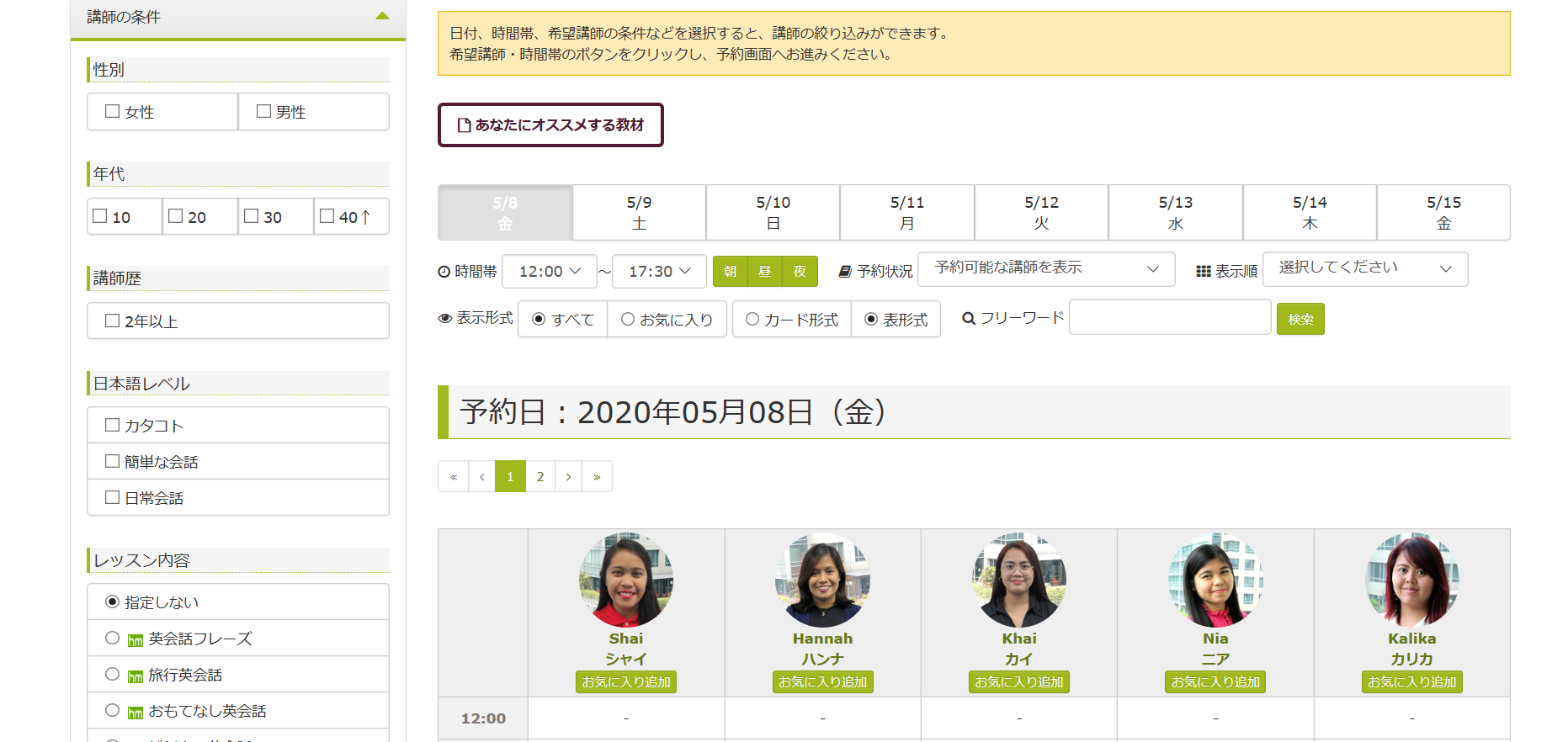Image resolution: width=1568 pixels, height=742 pixels.
Task: Click the daytime (昼) time filter button
Action: (x=764, y=271)
